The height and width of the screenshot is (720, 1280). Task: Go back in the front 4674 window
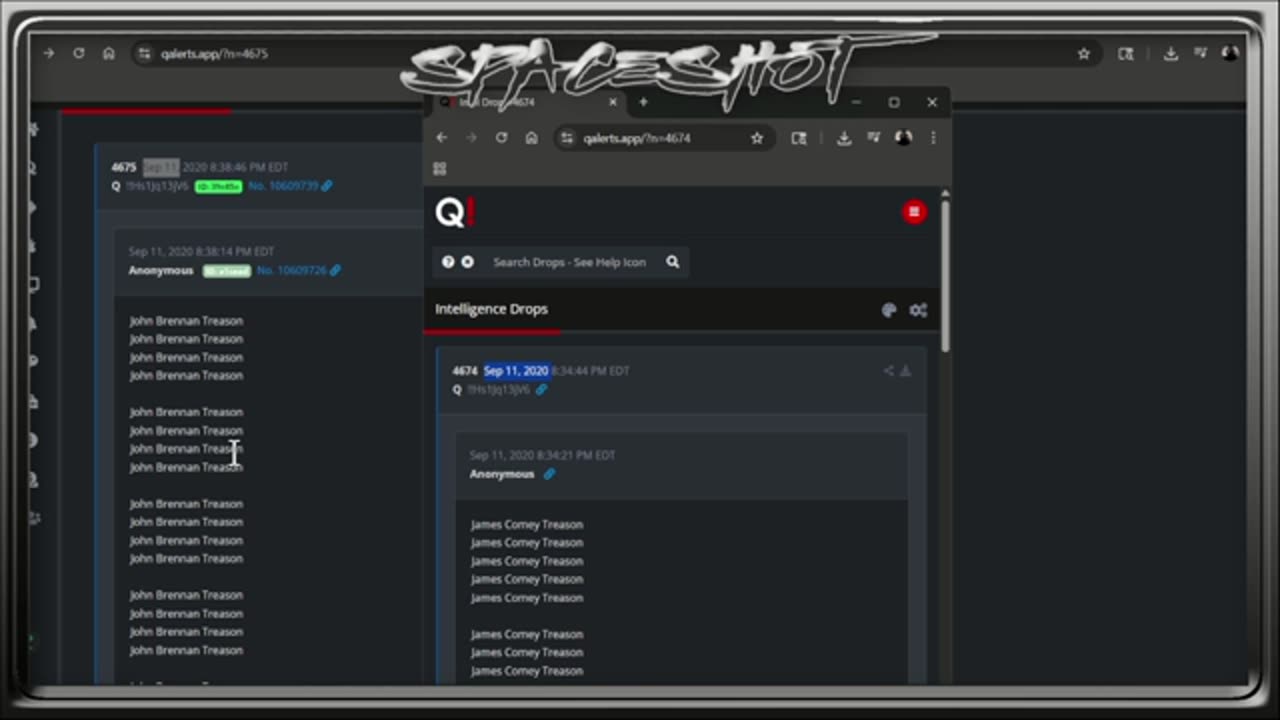(x=441, y=138)
